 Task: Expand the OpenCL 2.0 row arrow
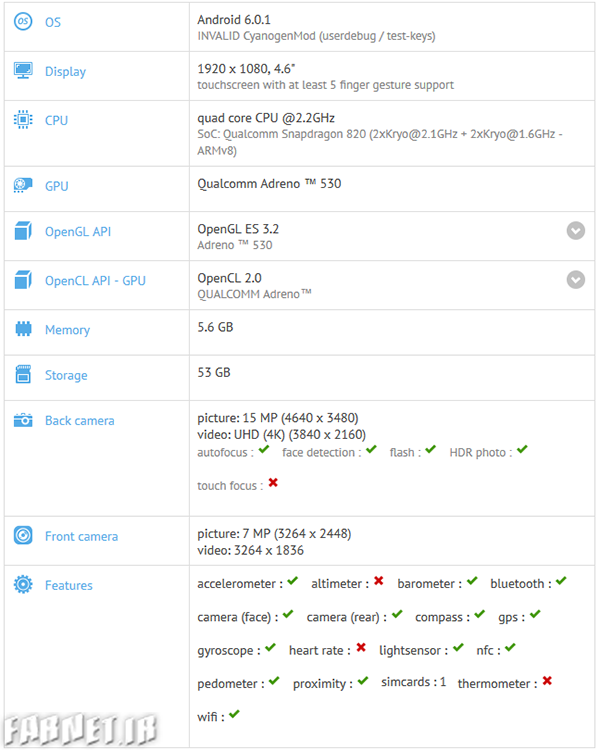tap(576, 280)
